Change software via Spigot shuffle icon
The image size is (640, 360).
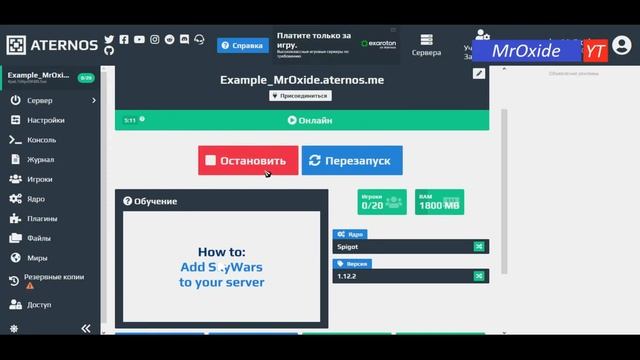tap(479, 247)
